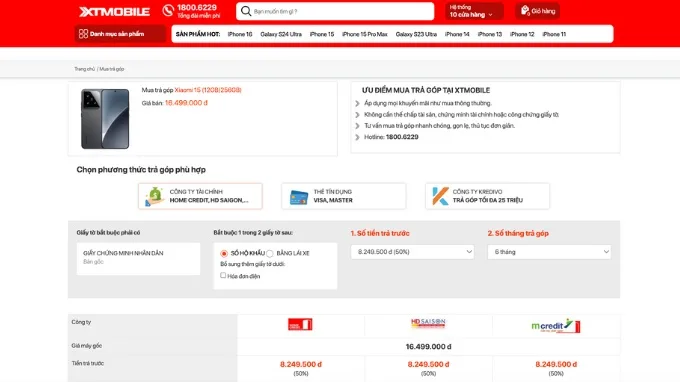Open the Xiaomi 15 (12GB|256GB) product link
680x382 pixels.
[208, 90]
